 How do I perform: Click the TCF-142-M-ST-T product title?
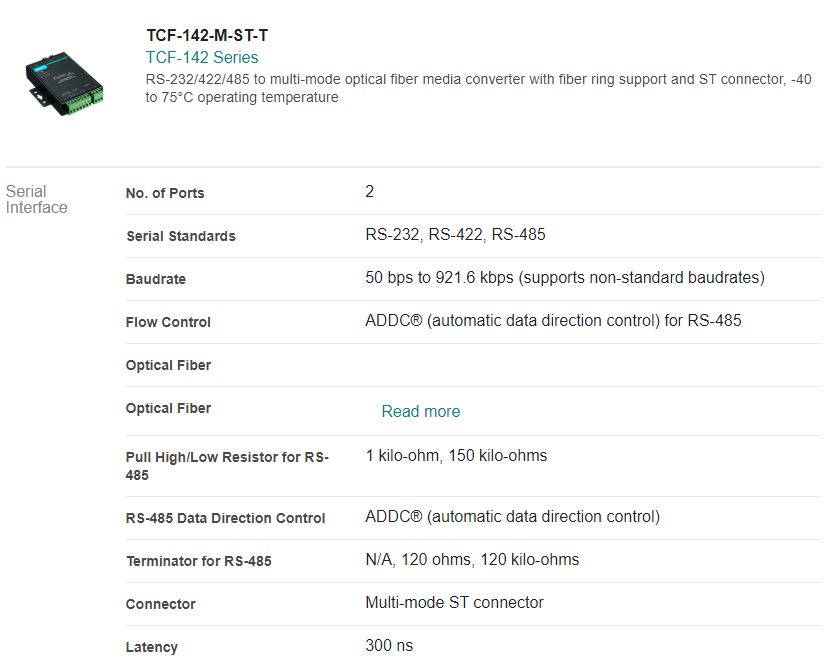(x=207, y=37)
